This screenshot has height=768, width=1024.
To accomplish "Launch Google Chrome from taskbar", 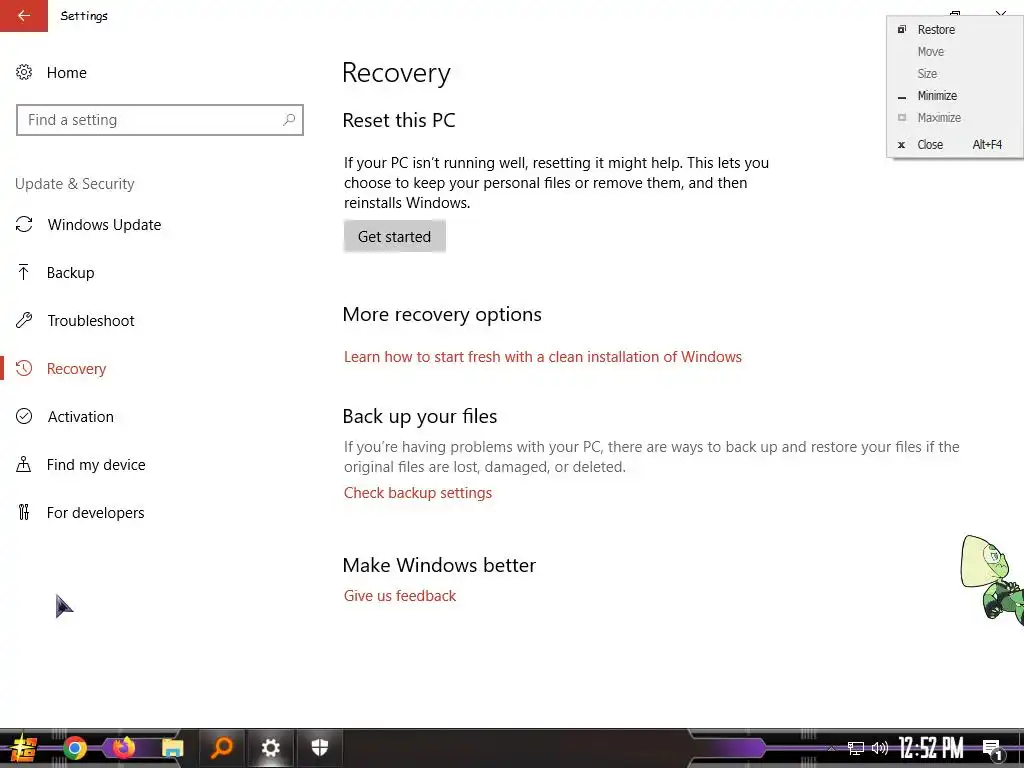I will coord(75,748).
